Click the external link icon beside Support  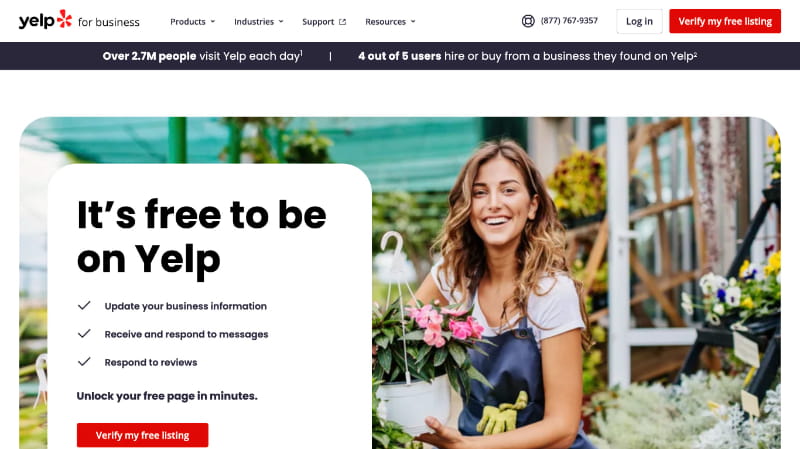[x=342, y=22]
